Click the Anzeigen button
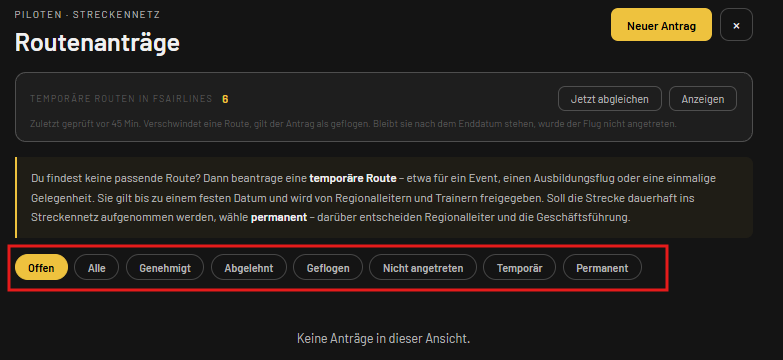Screen dimensions: 783x360 [703, 99]
